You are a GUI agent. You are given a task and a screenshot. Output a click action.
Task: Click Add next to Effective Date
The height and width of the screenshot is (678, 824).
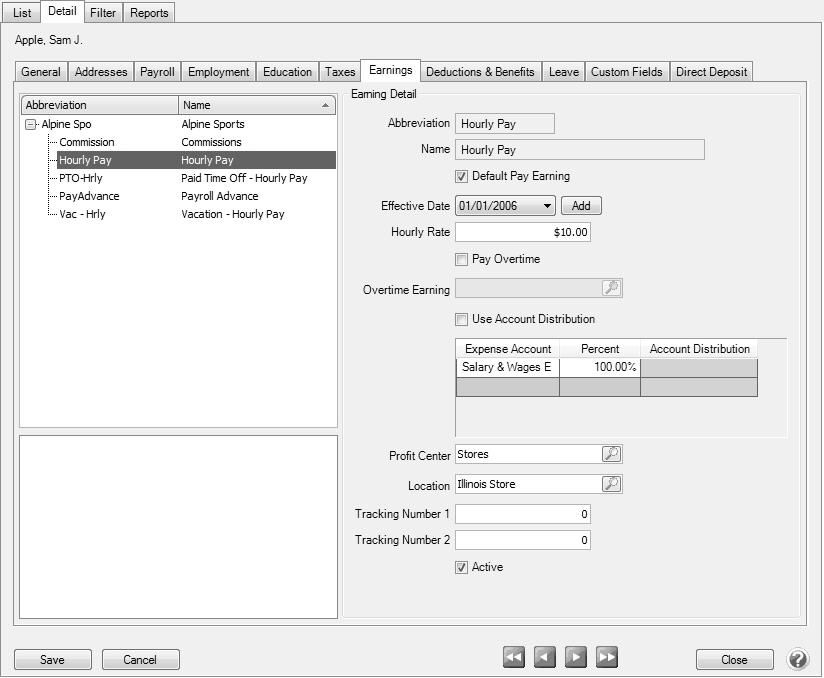point(581,206)
